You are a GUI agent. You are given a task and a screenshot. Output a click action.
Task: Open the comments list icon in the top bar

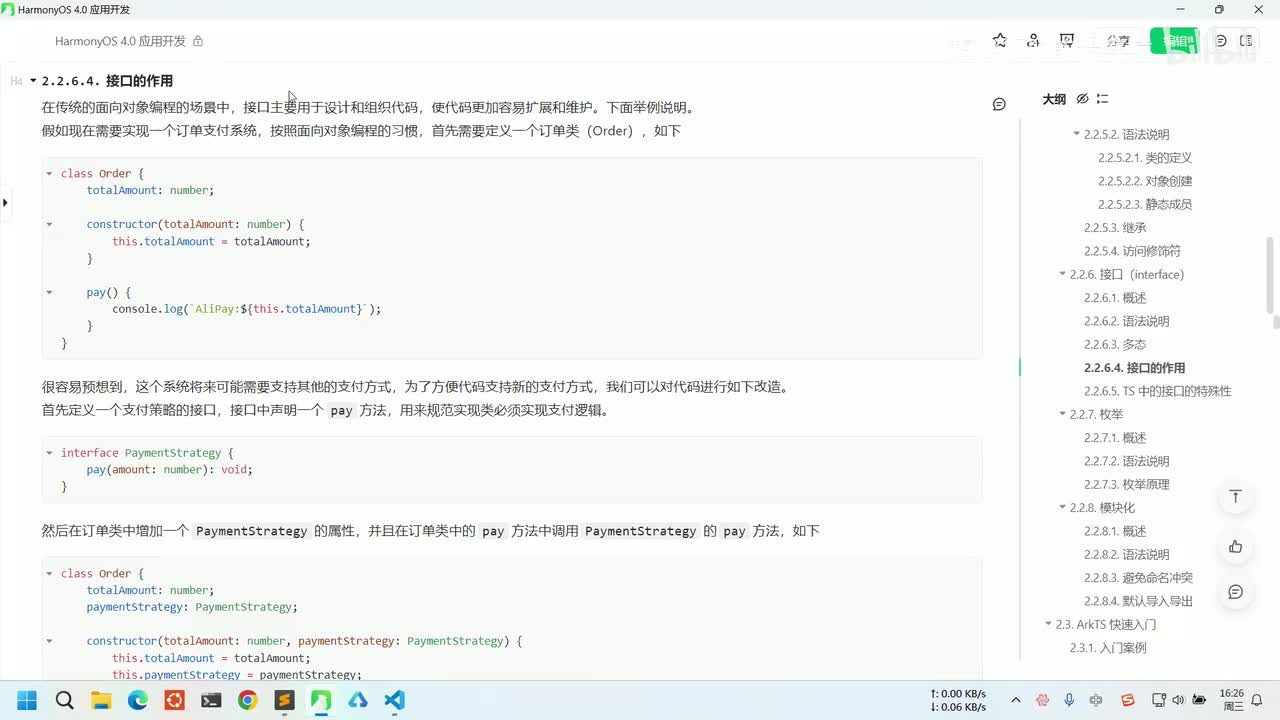click(x=1221, y=41)
